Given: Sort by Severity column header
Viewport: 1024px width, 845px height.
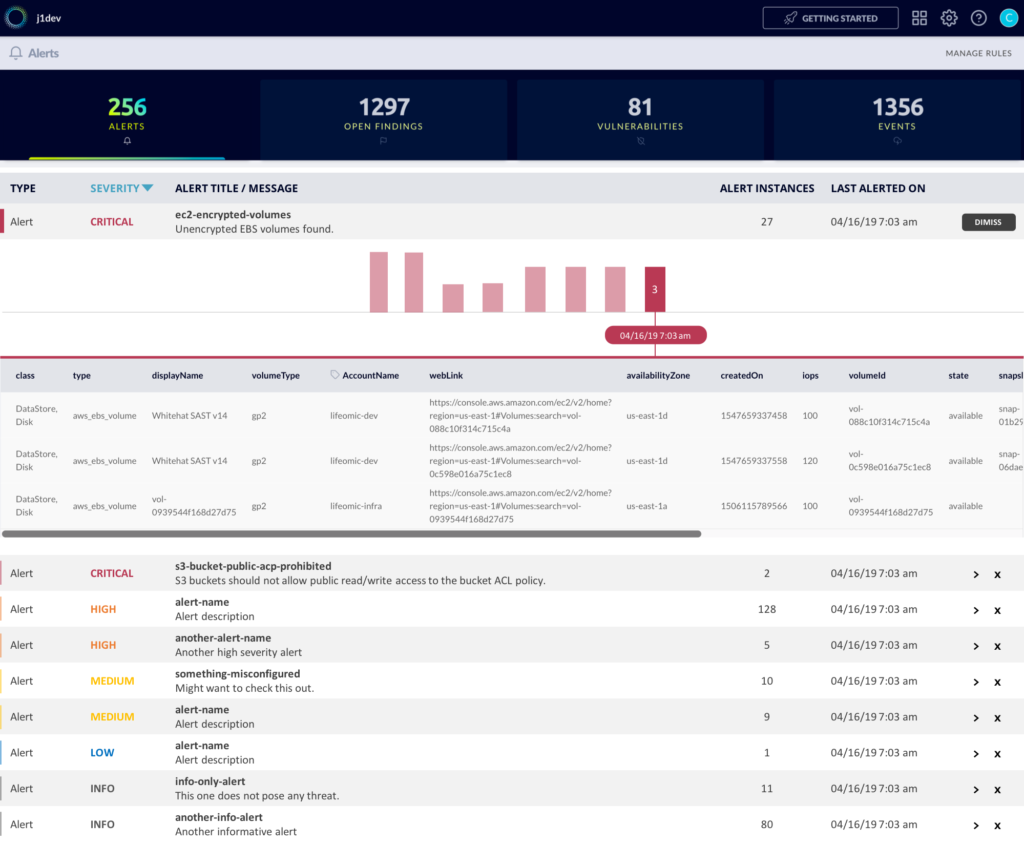Looking at the screenshot, I should (x=120, y=188).
